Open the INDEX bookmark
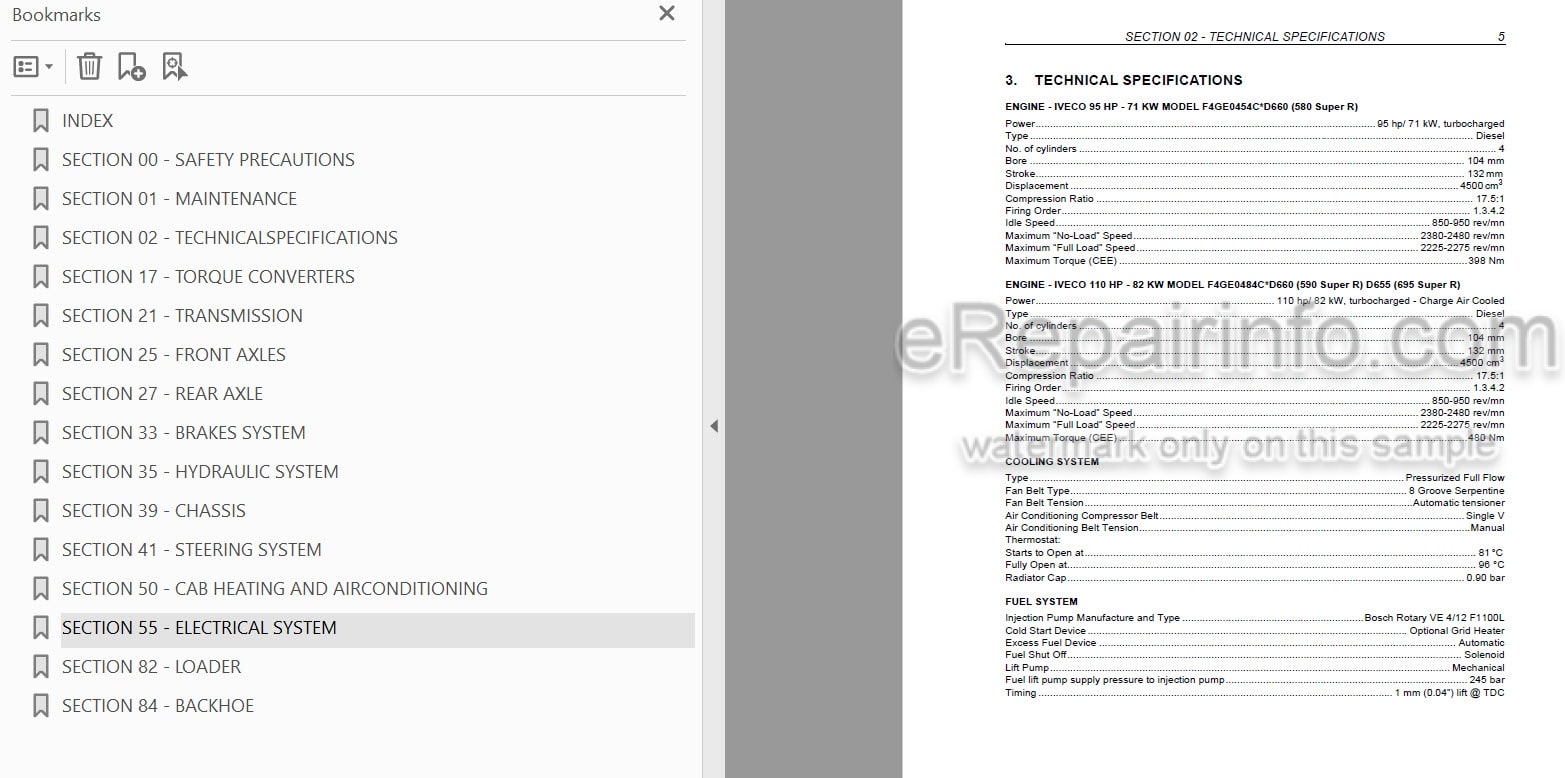 coord(88,121)
